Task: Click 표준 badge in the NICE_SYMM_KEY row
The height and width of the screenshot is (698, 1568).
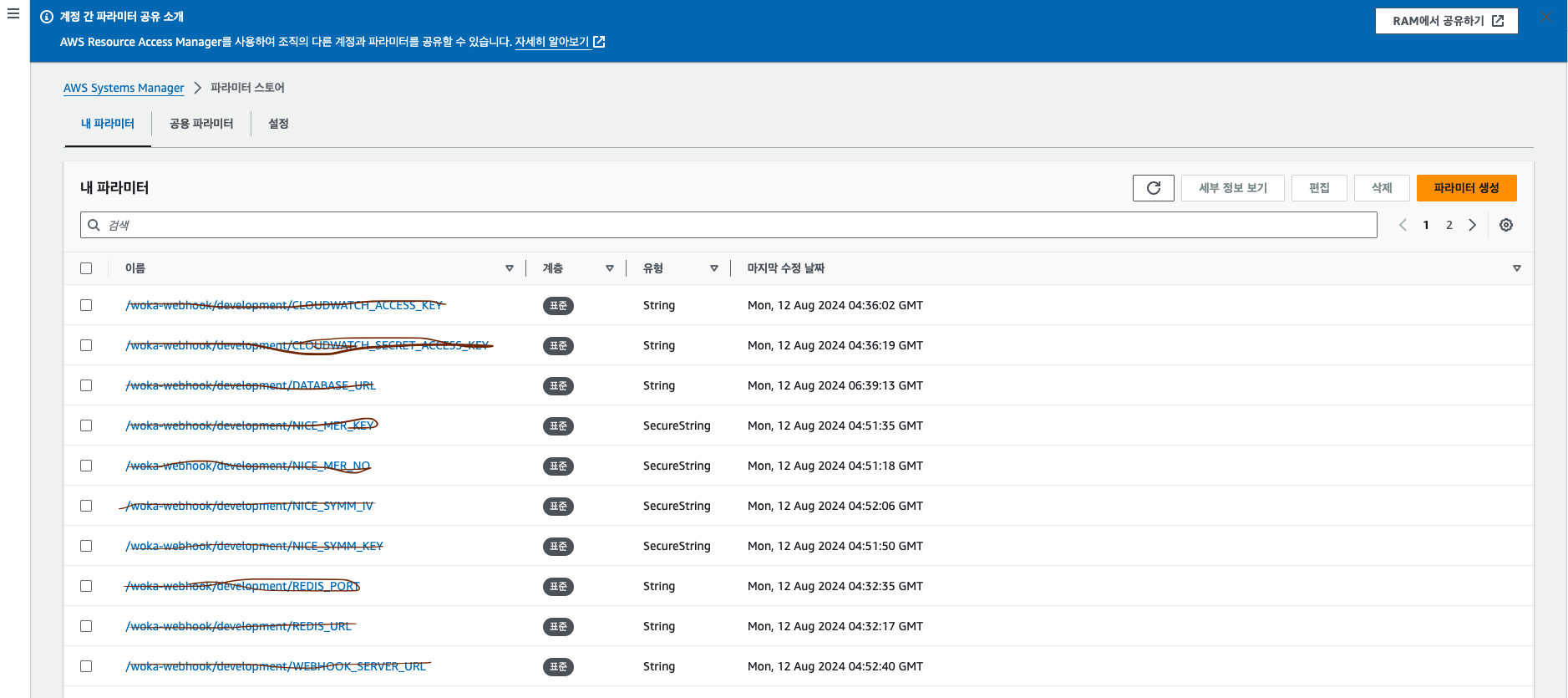Action: coord(558,547)
